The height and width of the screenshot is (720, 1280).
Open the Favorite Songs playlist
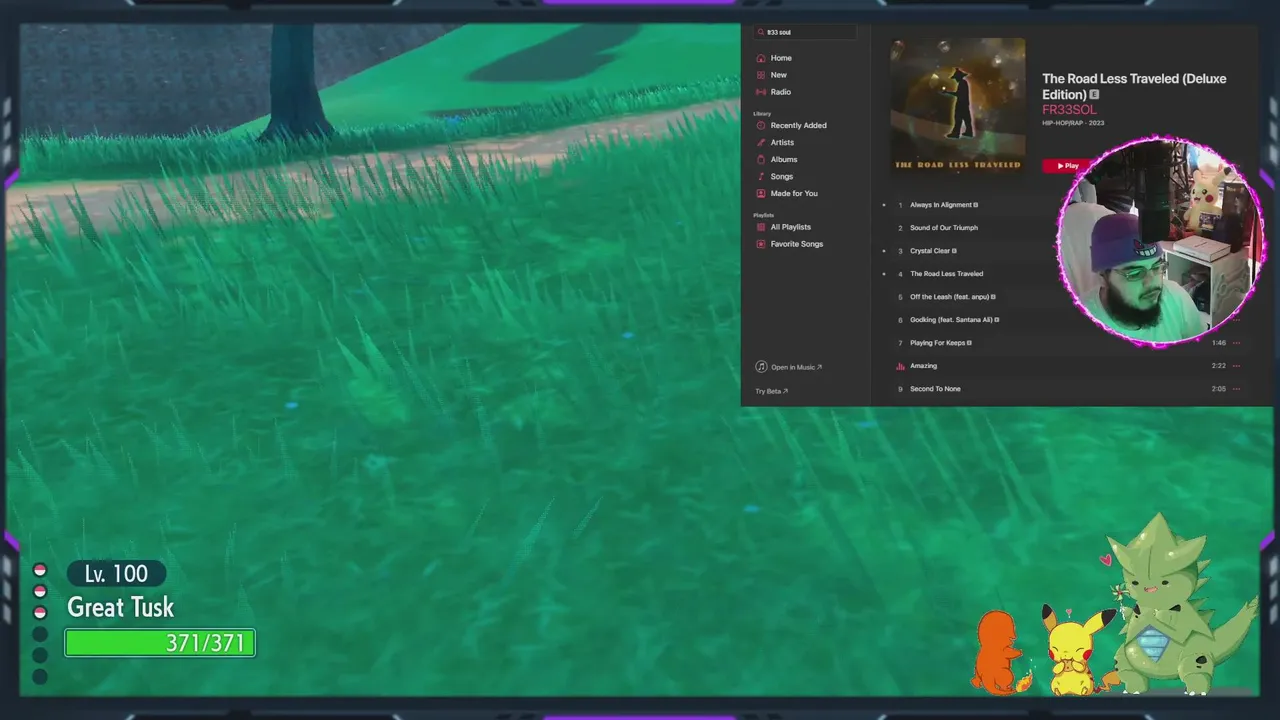[x=796, y=244]
